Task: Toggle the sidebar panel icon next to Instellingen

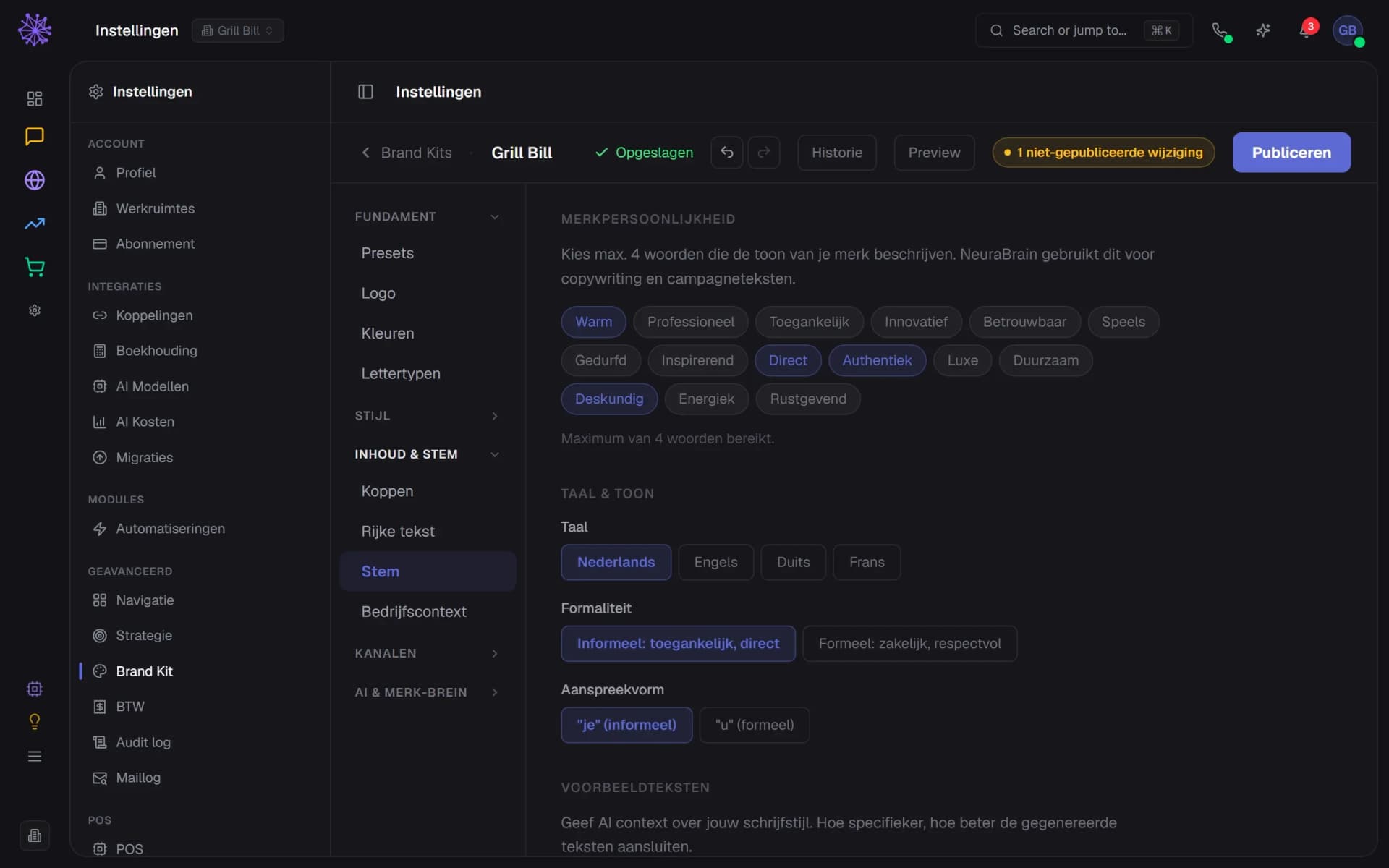Action: tap(365, 92)
